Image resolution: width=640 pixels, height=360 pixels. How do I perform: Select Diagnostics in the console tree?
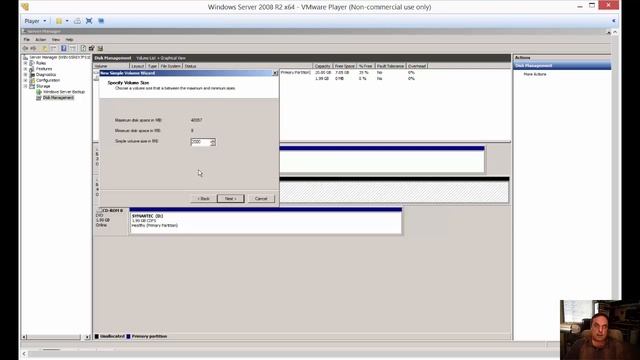[x=46, y=75]
